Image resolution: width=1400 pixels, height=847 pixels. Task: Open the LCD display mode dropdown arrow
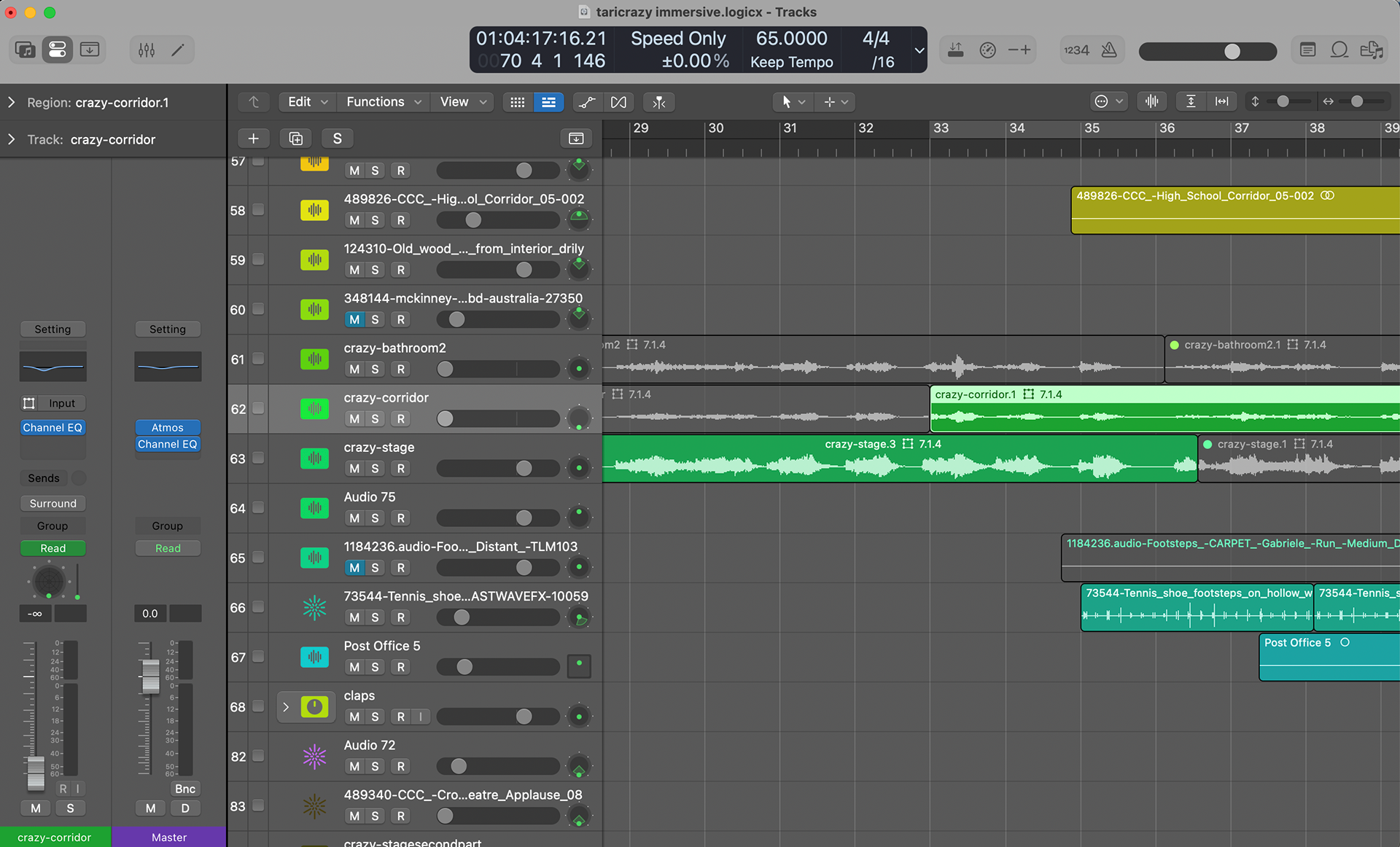[x=919, y=50]
